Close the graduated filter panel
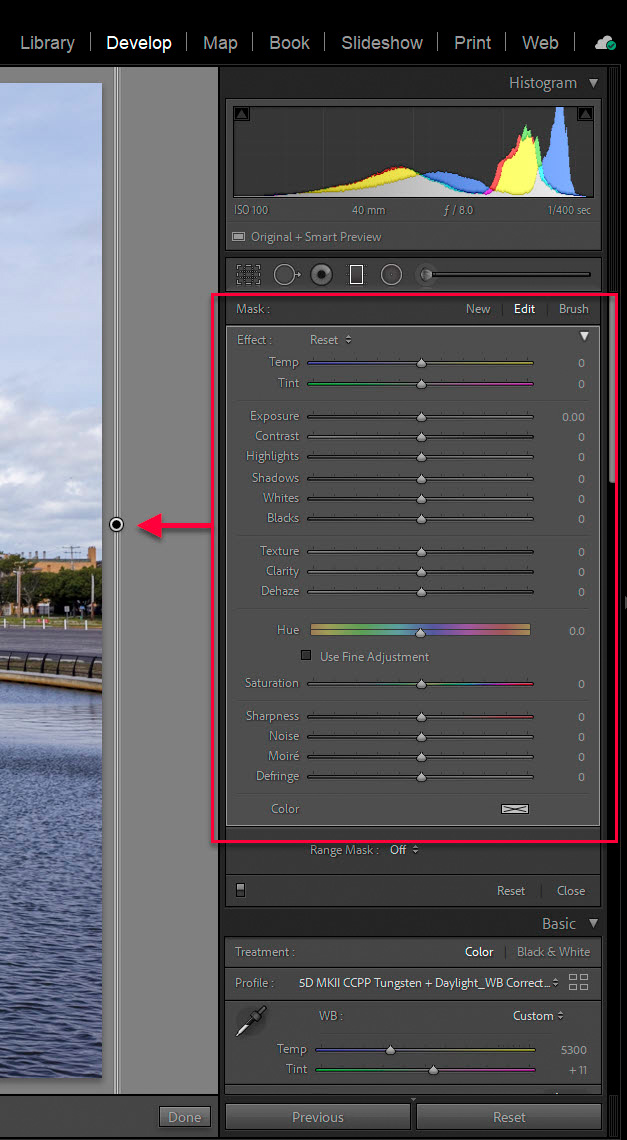 571,891
